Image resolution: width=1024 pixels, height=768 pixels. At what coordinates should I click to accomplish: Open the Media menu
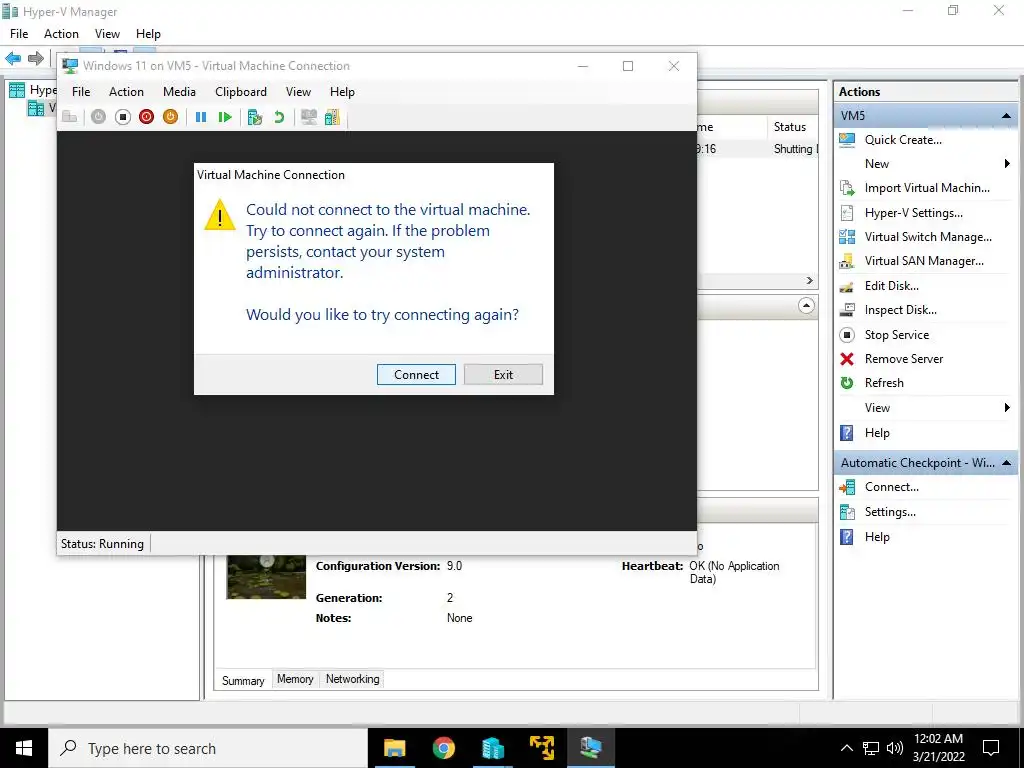(180, 91)
